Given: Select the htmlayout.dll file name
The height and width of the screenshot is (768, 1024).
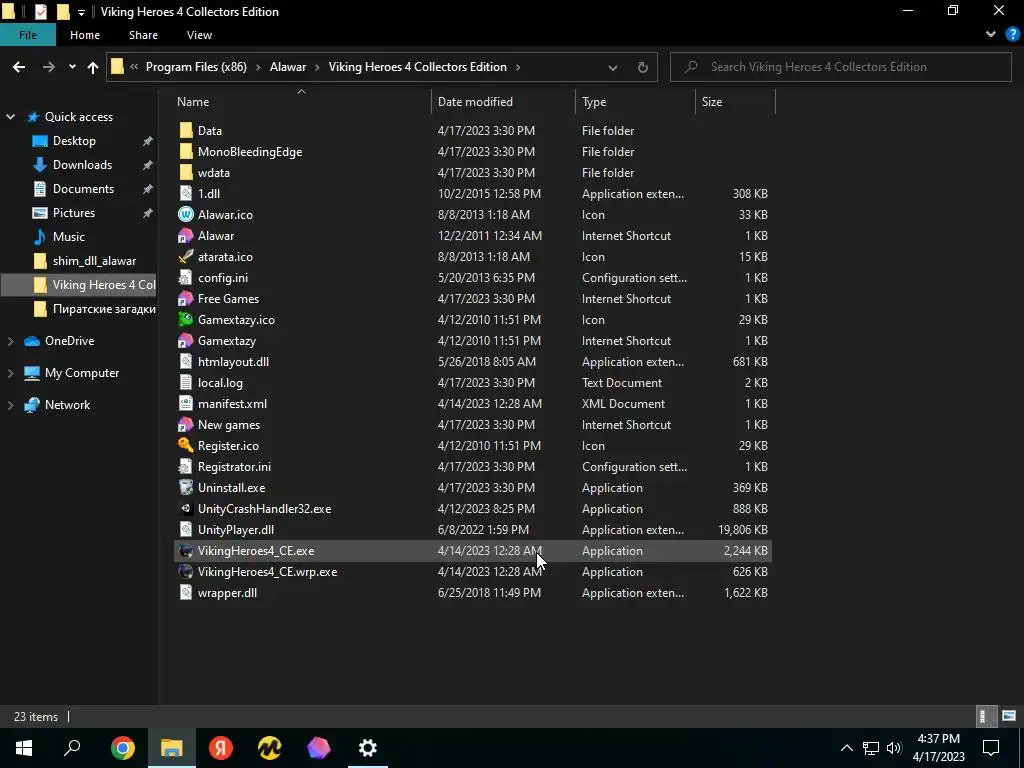Looking at the screenshot, I should (x=233, y=362).
